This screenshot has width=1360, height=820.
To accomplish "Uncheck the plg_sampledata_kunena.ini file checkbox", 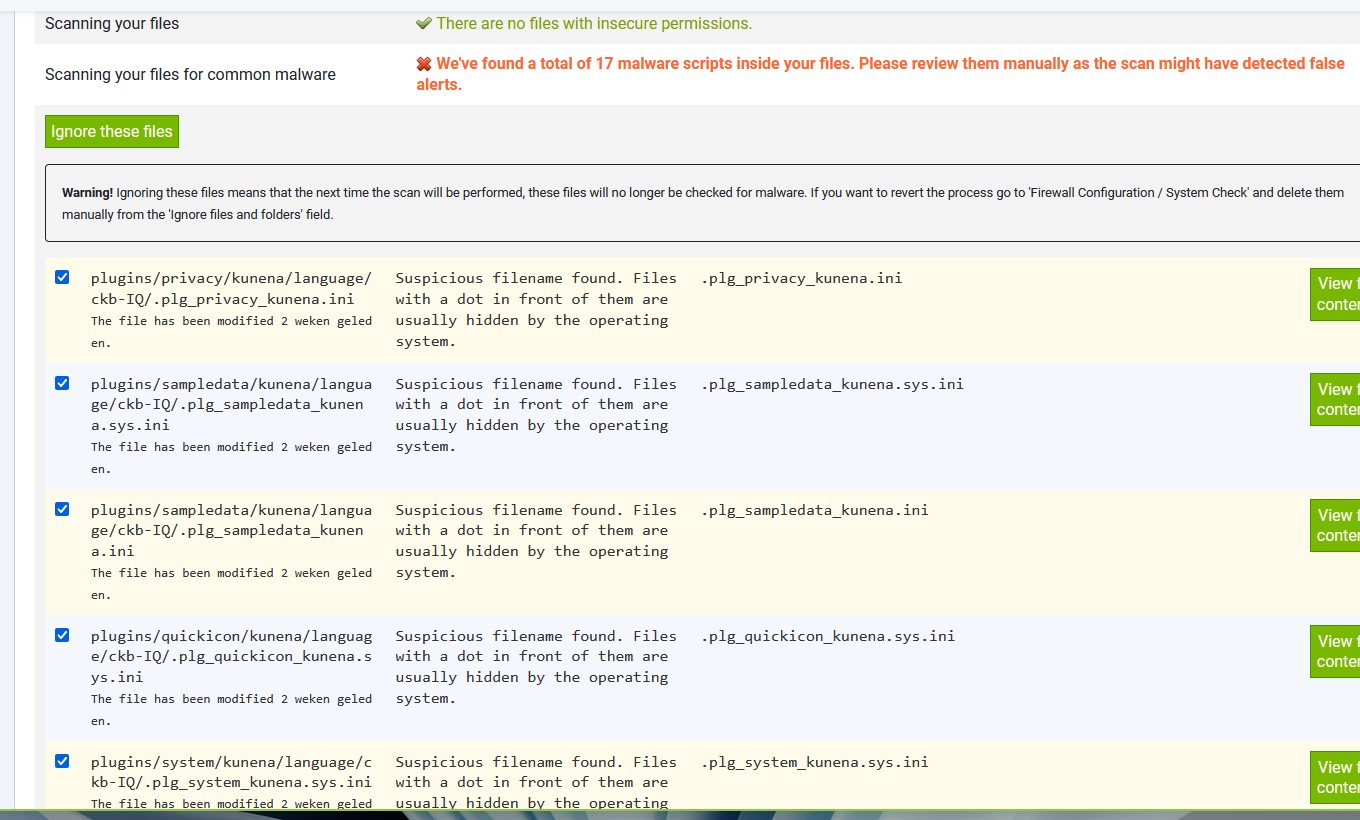I will pos(62,509).
